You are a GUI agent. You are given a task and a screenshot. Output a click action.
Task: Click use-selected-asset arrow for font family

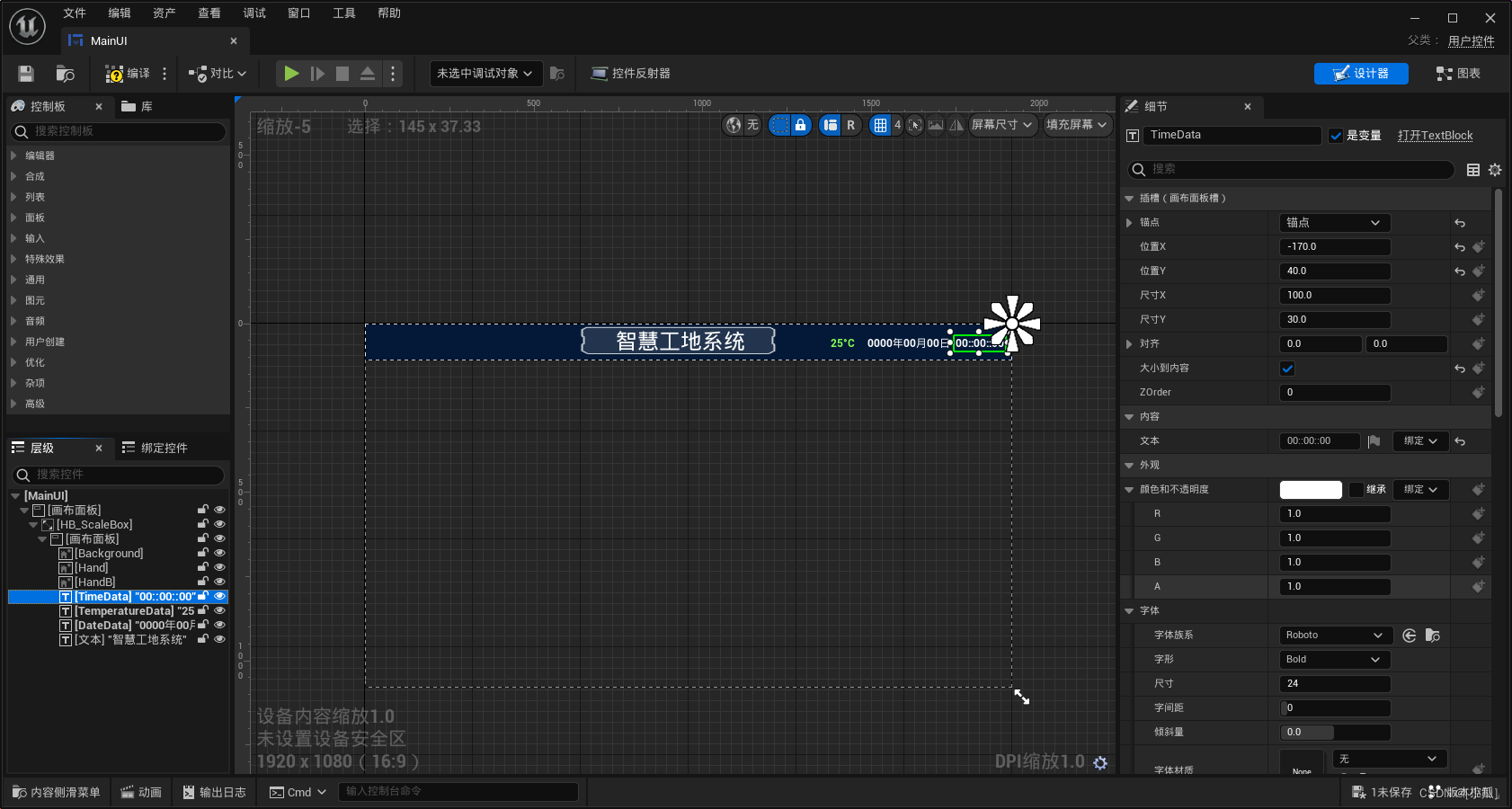tap(1410, 636)
